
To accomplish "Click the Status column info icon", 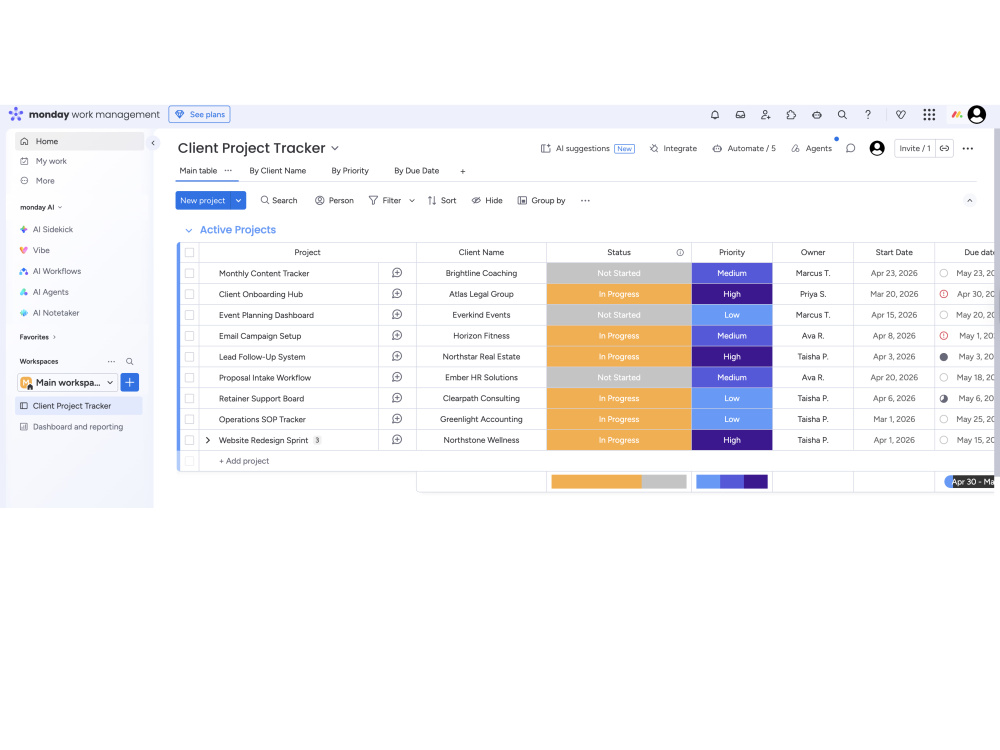I will coord(680,253).
